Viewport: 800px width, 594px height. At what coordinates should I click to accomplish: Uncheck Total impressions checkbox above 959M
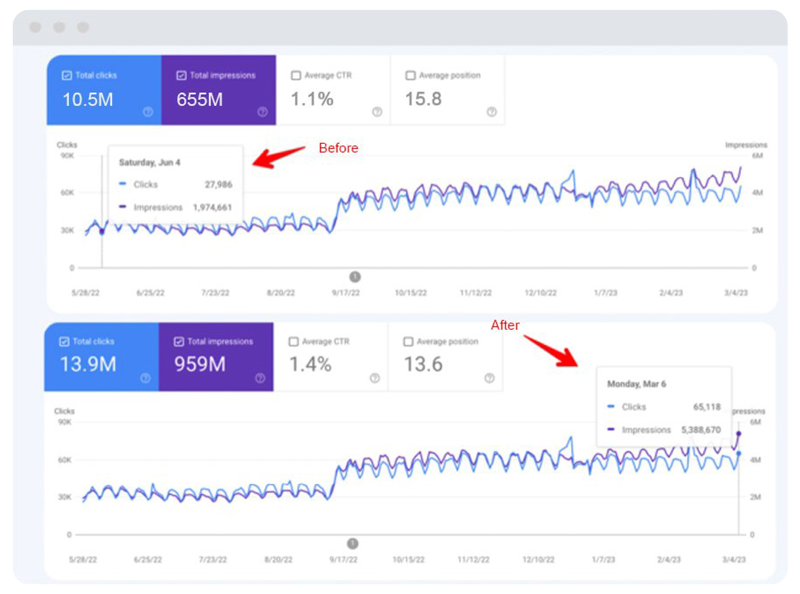179,341
